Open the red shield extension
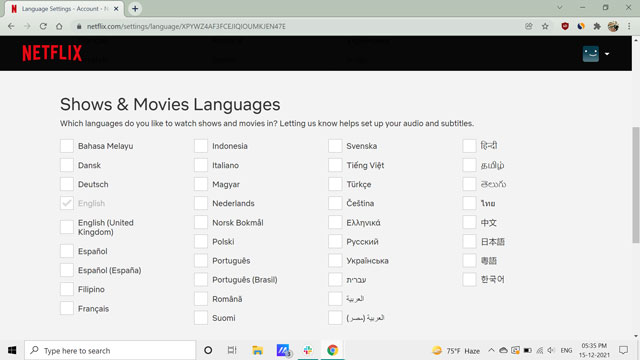This screenshot has width=640, height=360. coord(565,26)
